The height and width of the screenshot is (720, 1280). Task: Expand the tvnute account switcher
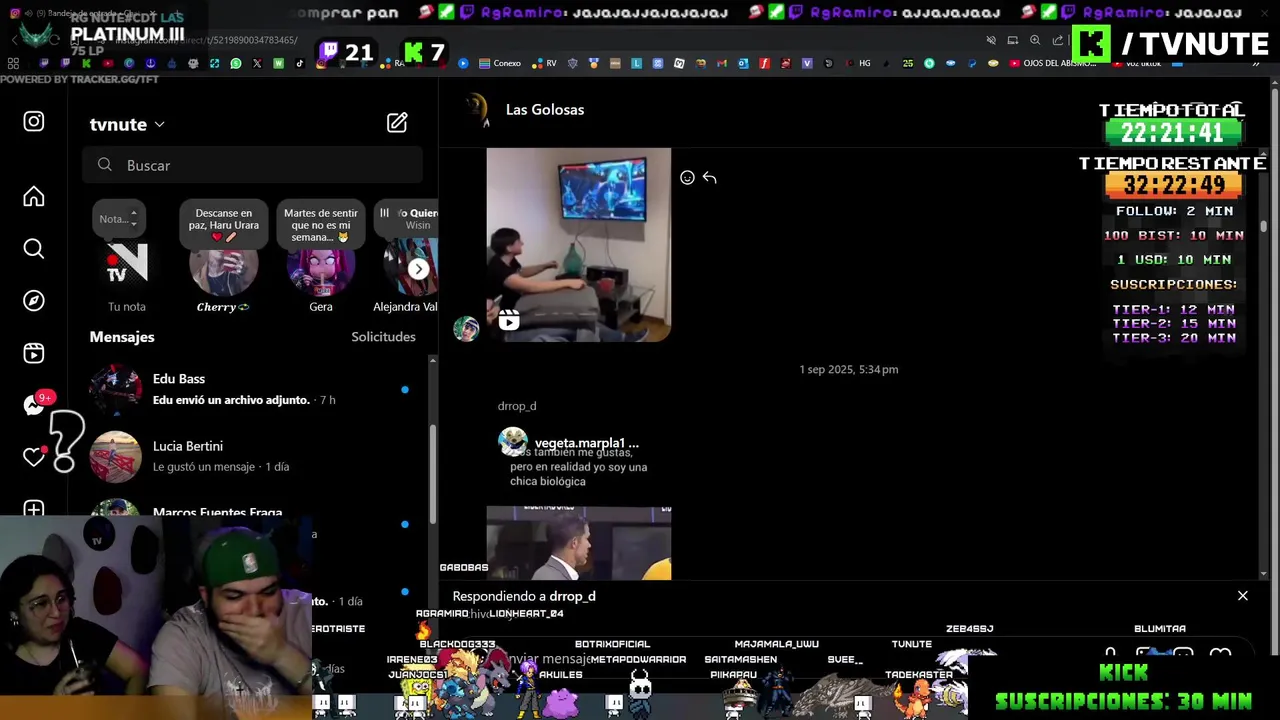(x=127, y=124)
